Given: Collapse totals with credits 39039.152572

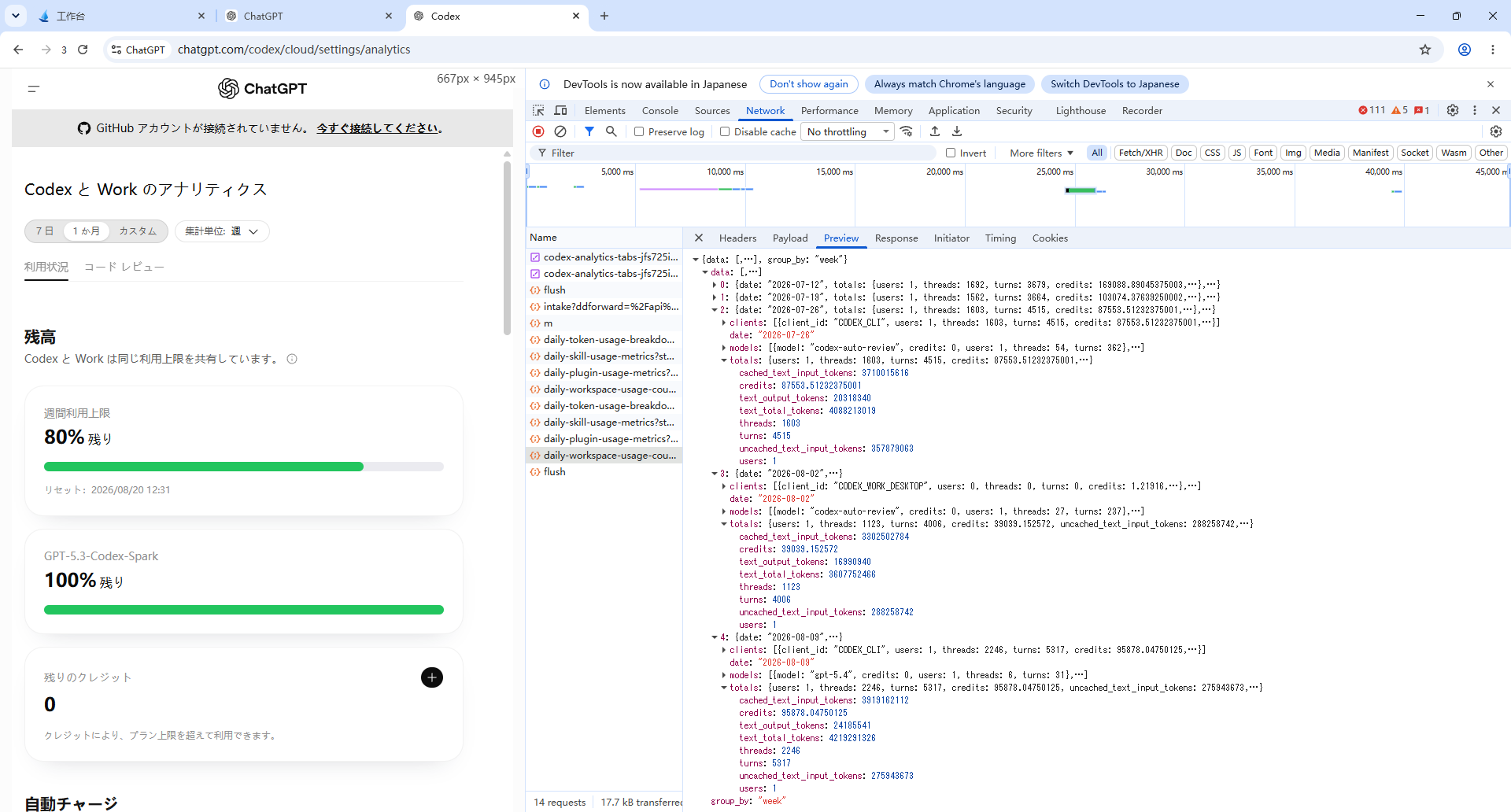Looking at the screenshot, I should pos(724,524).
